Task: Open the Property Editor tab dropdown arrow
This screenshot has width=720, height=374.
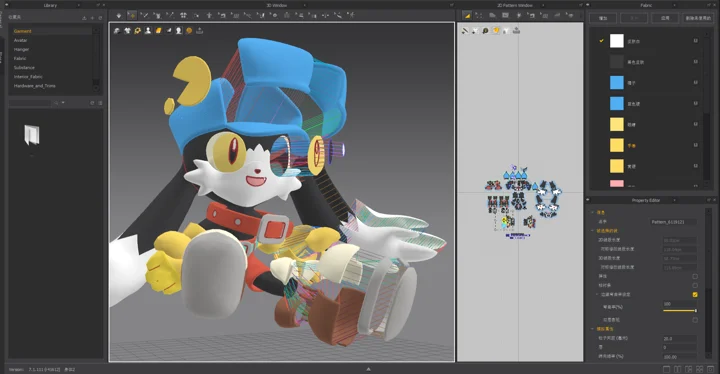Action: click(675, 200)
